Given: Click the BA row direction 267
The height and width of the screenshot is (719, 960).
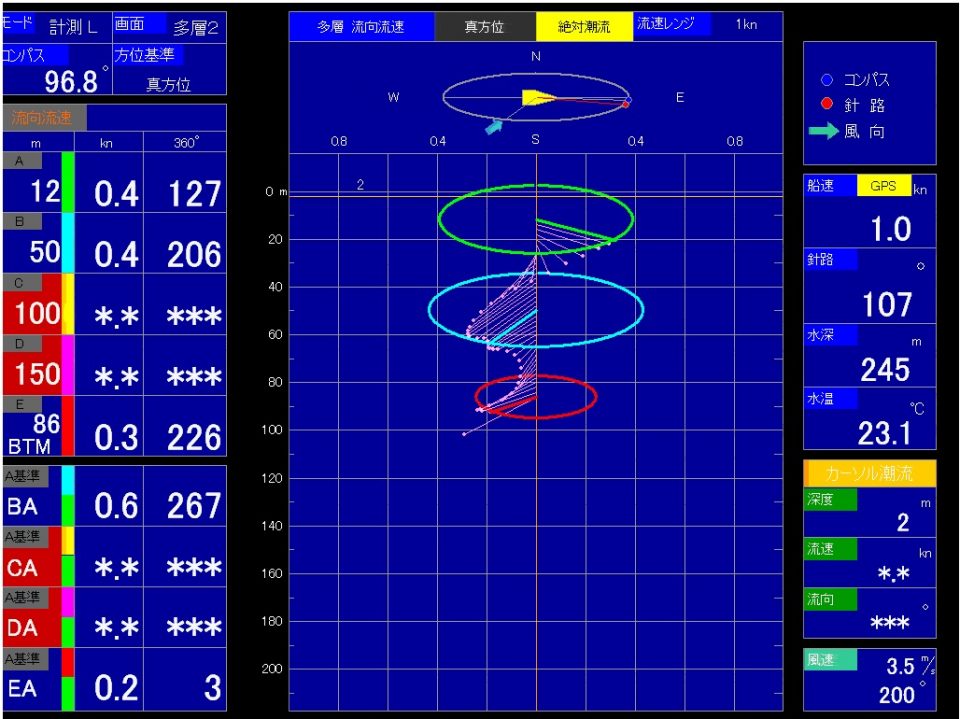Looking at the screenshot, I should point(194,505).
